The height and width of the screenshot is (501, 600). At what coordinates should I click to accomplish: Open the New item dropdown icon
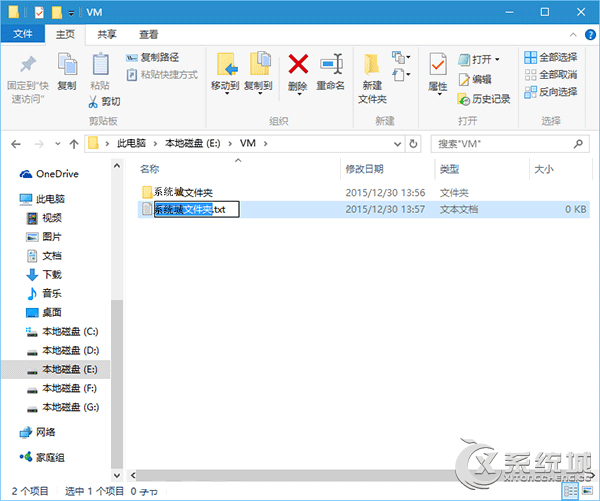[401, 58]
